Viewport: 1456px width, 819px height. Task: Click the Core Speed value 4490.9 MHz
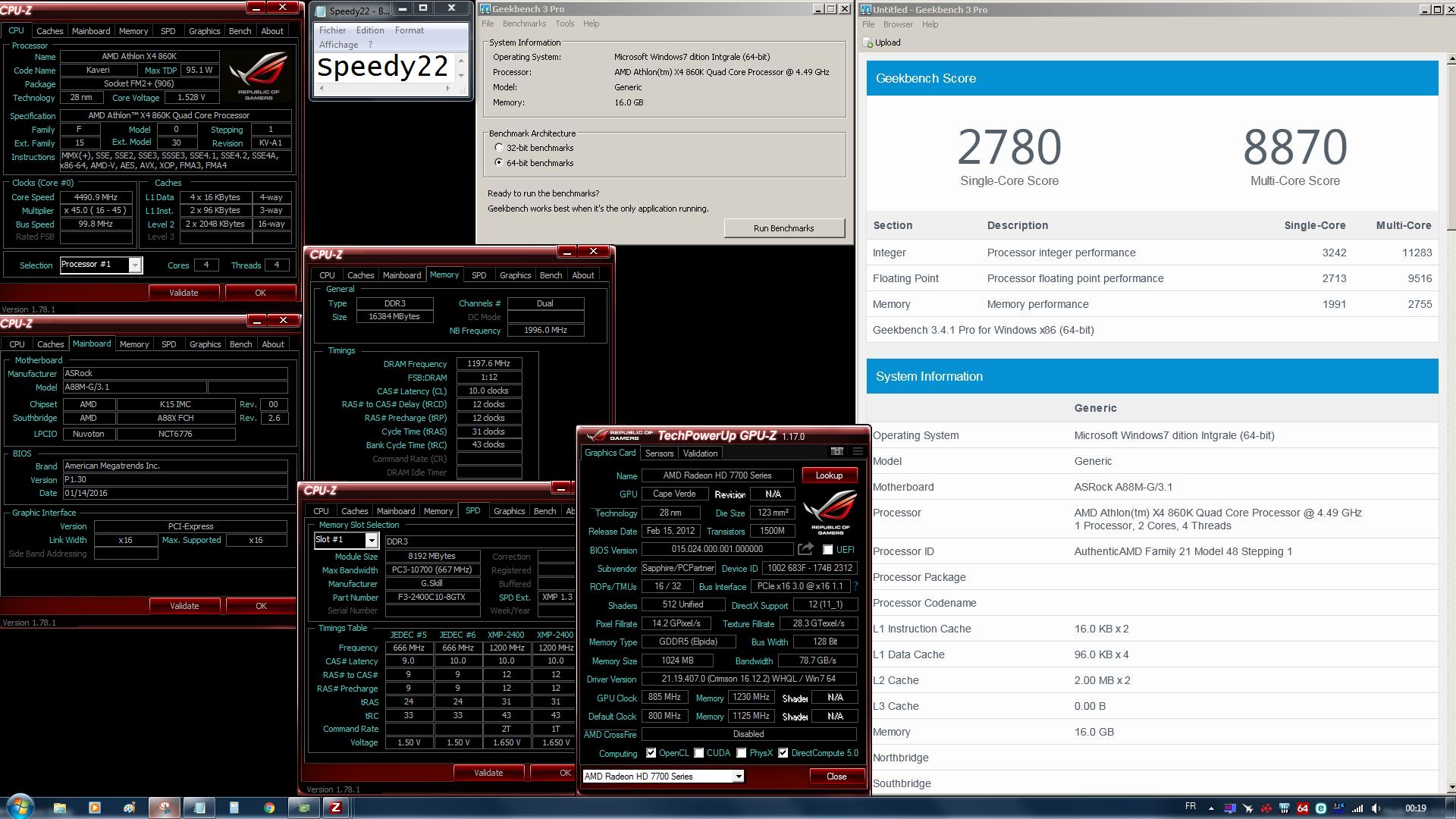96,197
